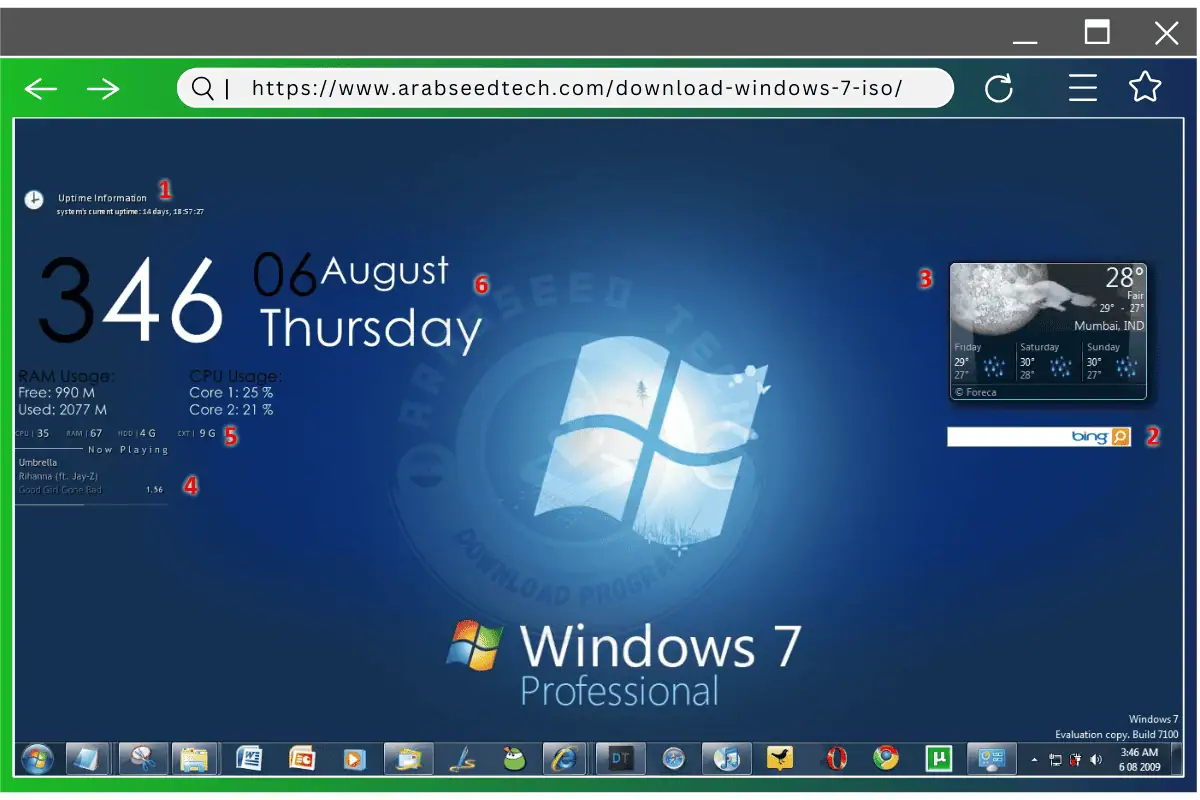Open iTunes from the taskbar
Viewport: 1200px width, 800px height.
coord(727,759)
